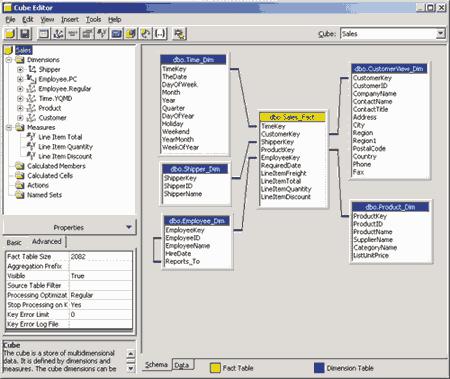Open the File menu
This screenshot has height=379, width=450.
(10, 20)
